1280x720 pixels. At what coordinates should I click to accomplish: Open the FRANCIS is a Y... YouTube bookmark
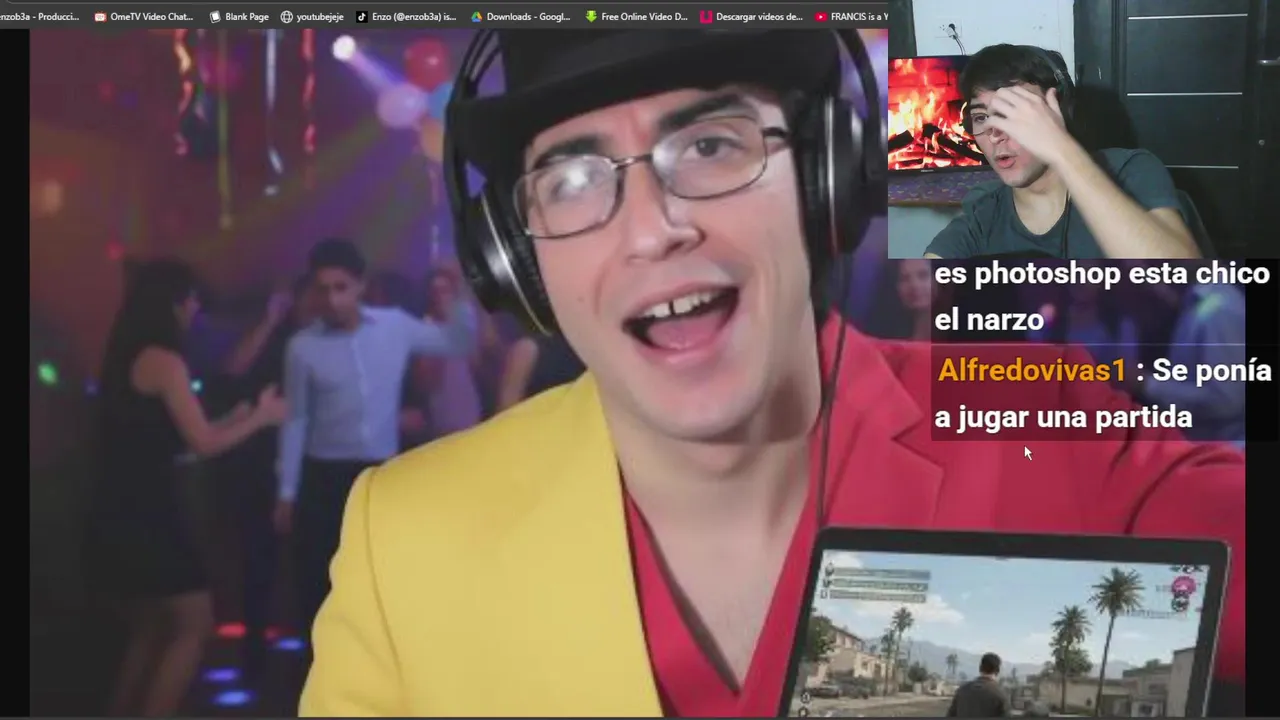click(x=851, y=16)
